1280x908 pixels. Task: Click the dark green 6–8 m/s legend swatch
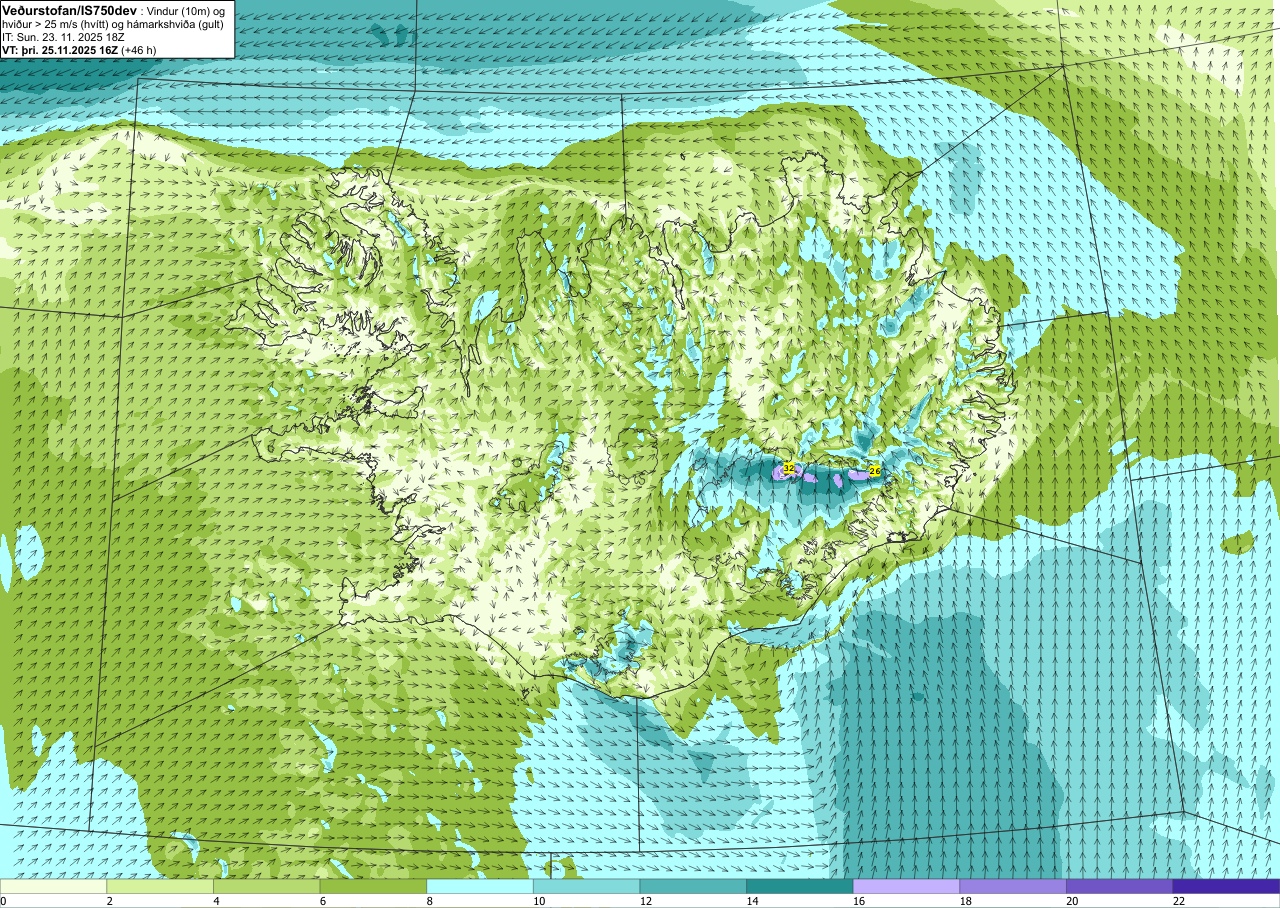(x=373, y=886)
